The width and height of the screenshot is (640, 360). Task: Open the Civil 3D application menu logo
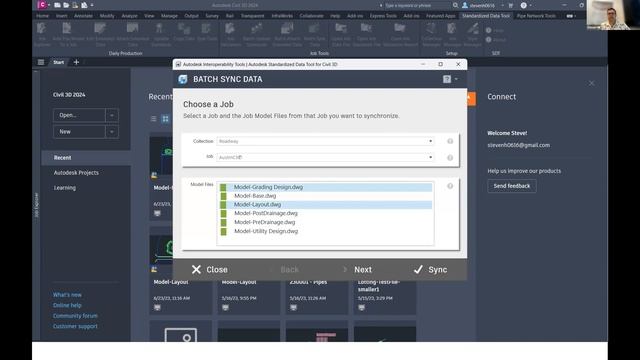[x=42, y=5]
